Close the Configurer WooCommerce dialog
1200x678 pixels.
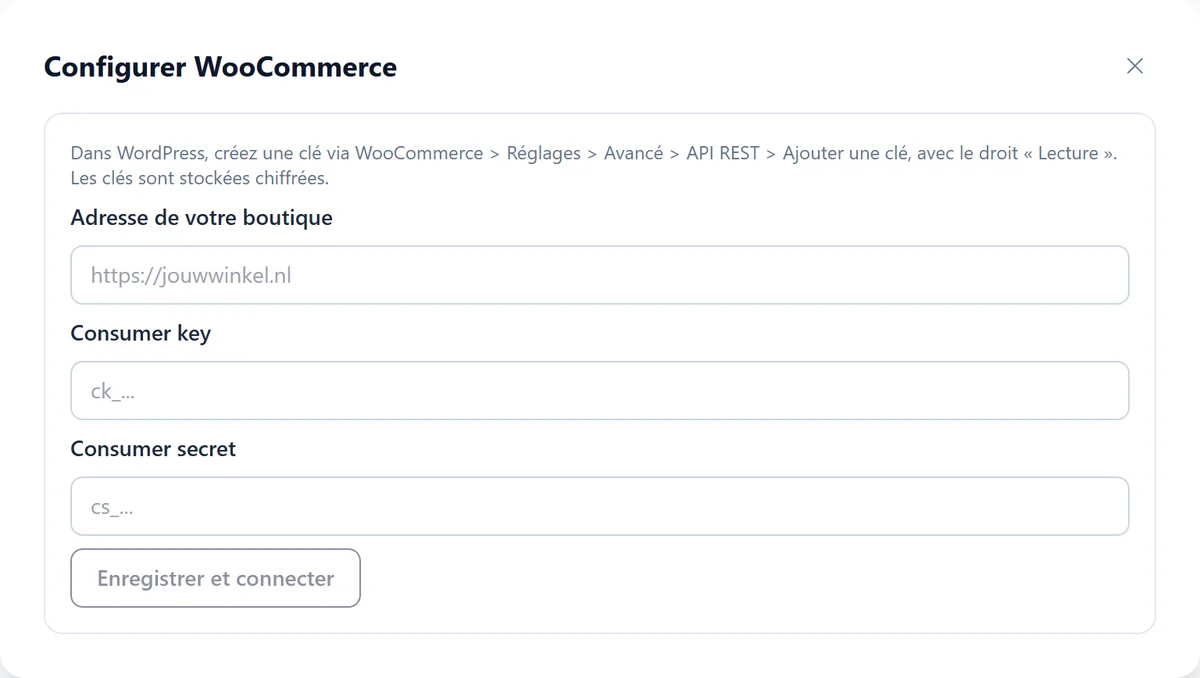click(x=1134, y=66)
